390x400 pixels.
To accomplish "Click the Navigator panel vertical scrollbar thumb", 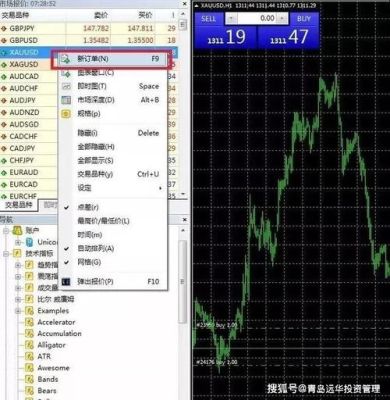I will tap(182, 282).
